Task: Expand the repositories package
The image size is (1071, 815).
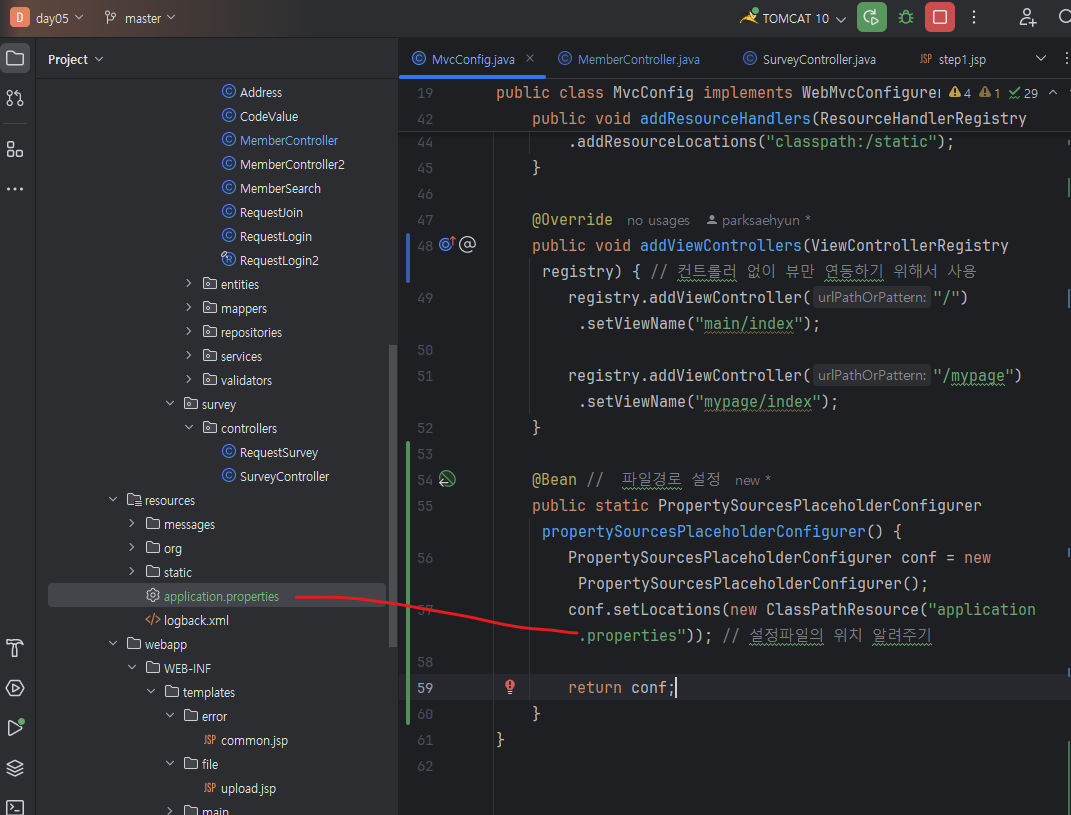Action: click(189, 331)
